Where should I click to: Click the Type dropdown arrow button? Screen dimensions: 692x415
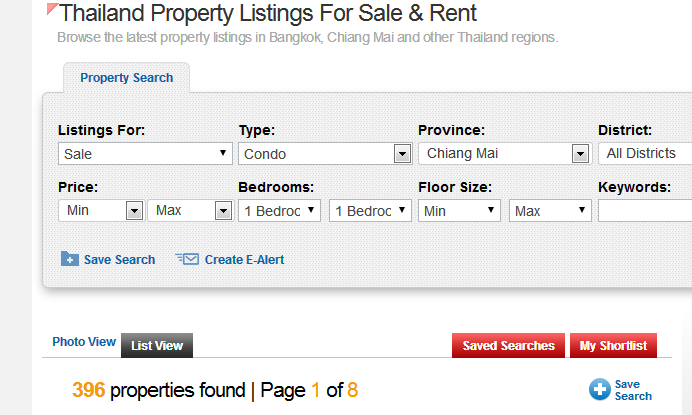[x=402, y=154]
